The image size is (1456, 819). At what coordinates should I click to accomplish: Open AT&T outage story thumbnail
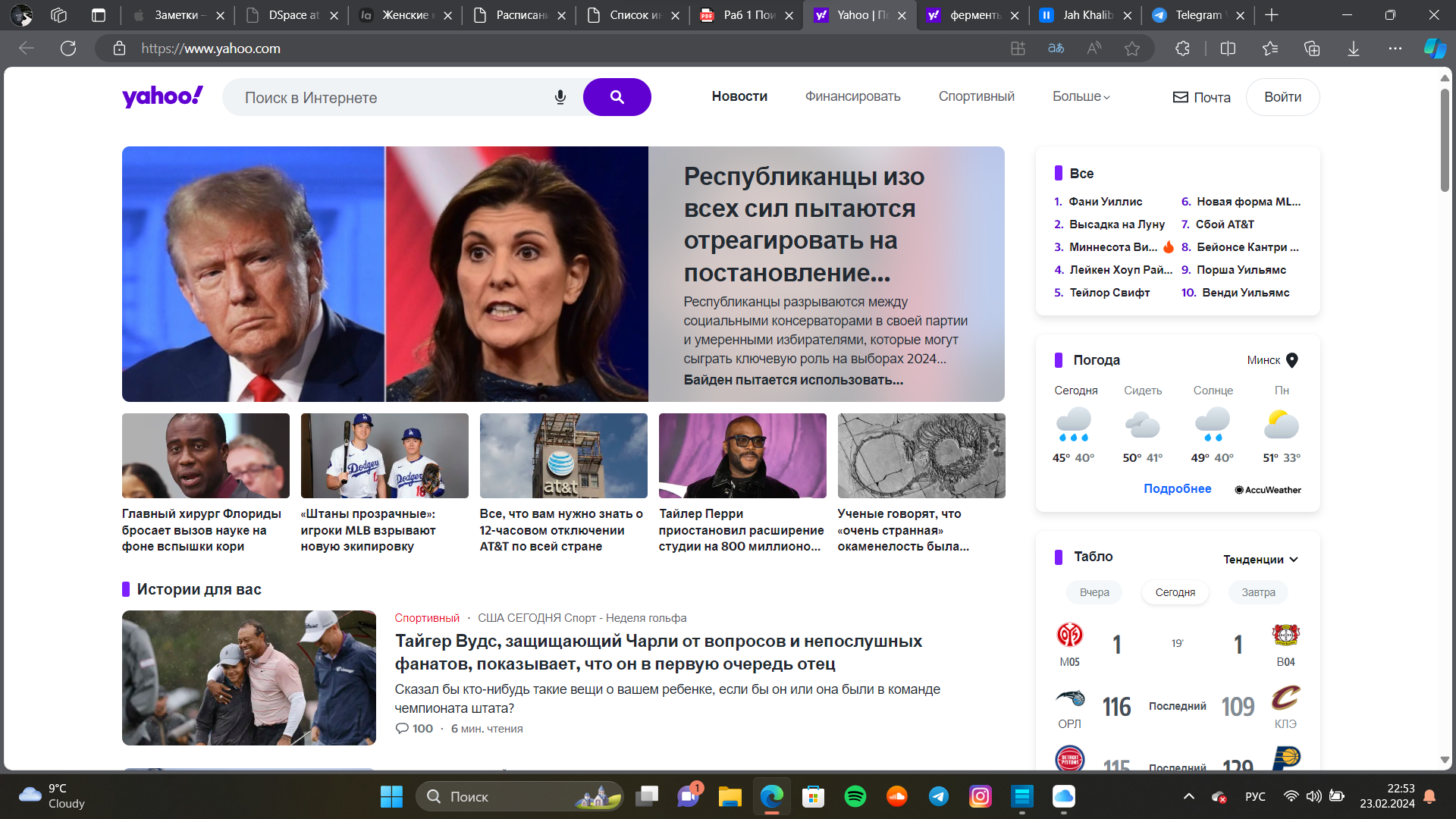pyautogui.click(x=563, y=456)
